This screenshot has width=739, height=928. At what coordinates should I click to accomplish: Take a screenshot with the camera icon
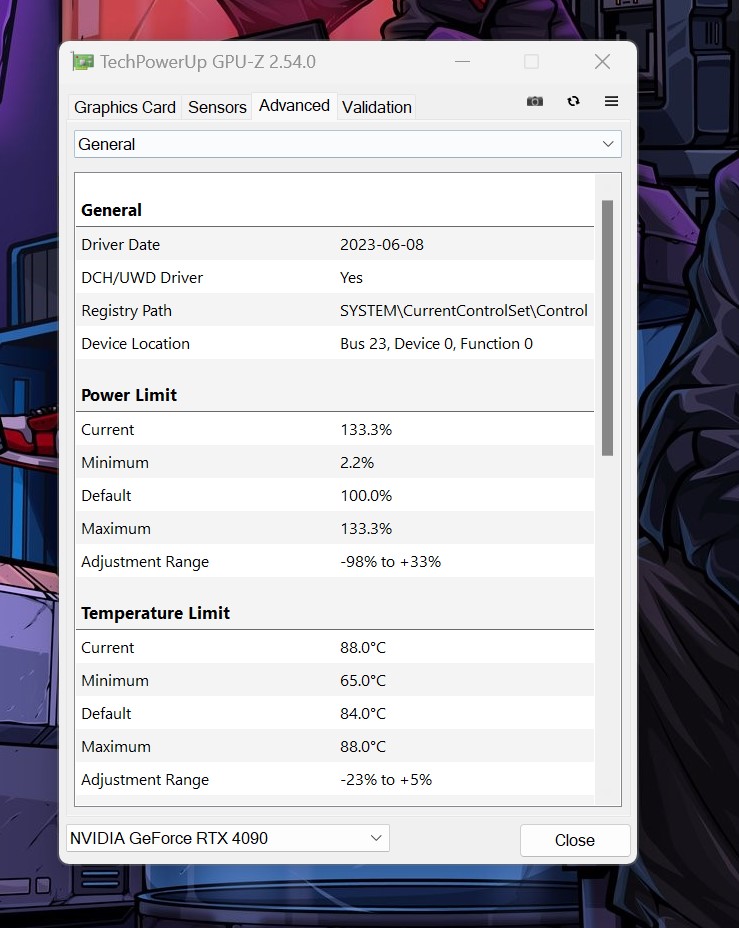coord(534,101)
